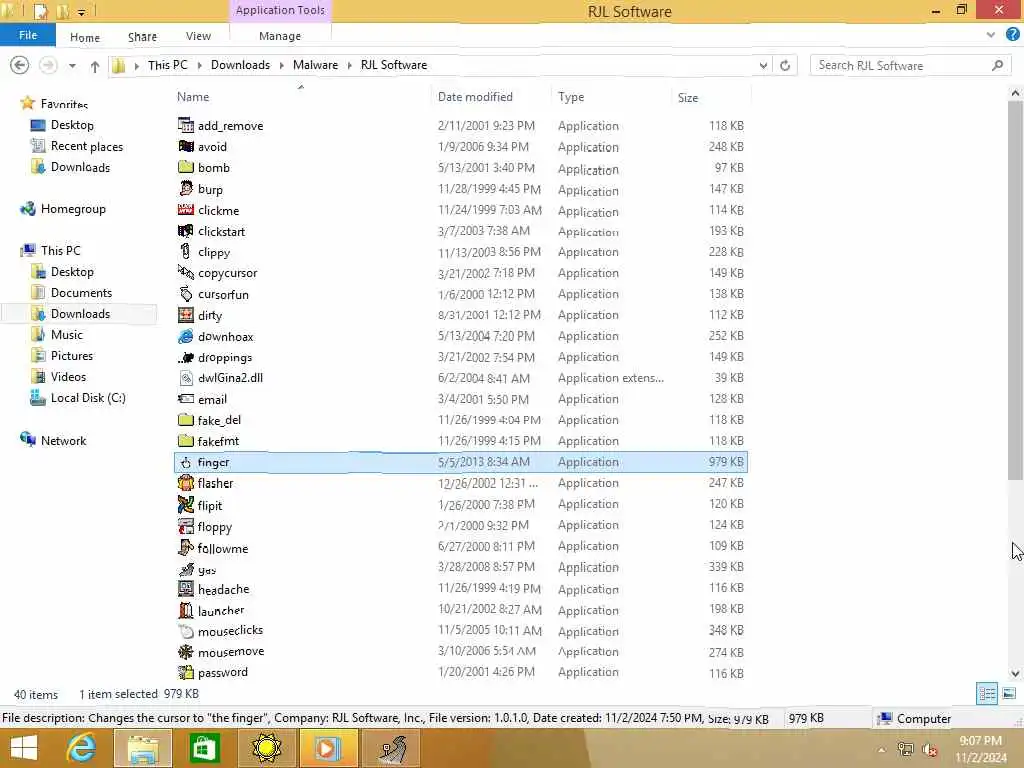Click the cursorfun file icon

click(186, 294)
